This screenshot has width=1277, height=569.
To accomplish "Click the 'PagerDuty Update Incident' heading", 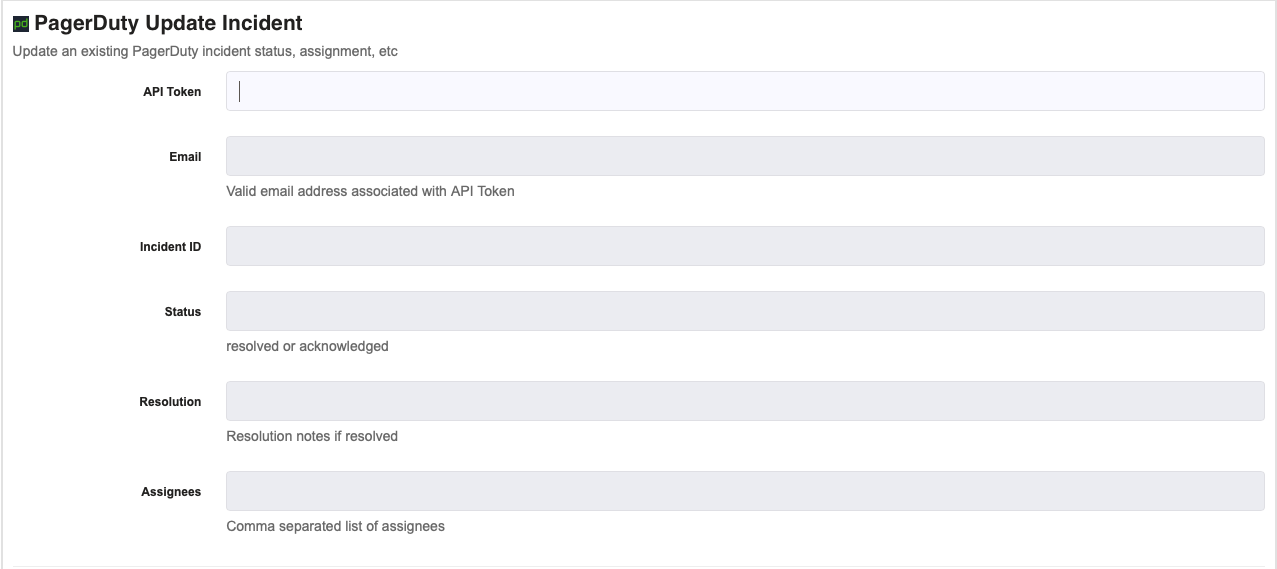I will (x=168, y=23).
